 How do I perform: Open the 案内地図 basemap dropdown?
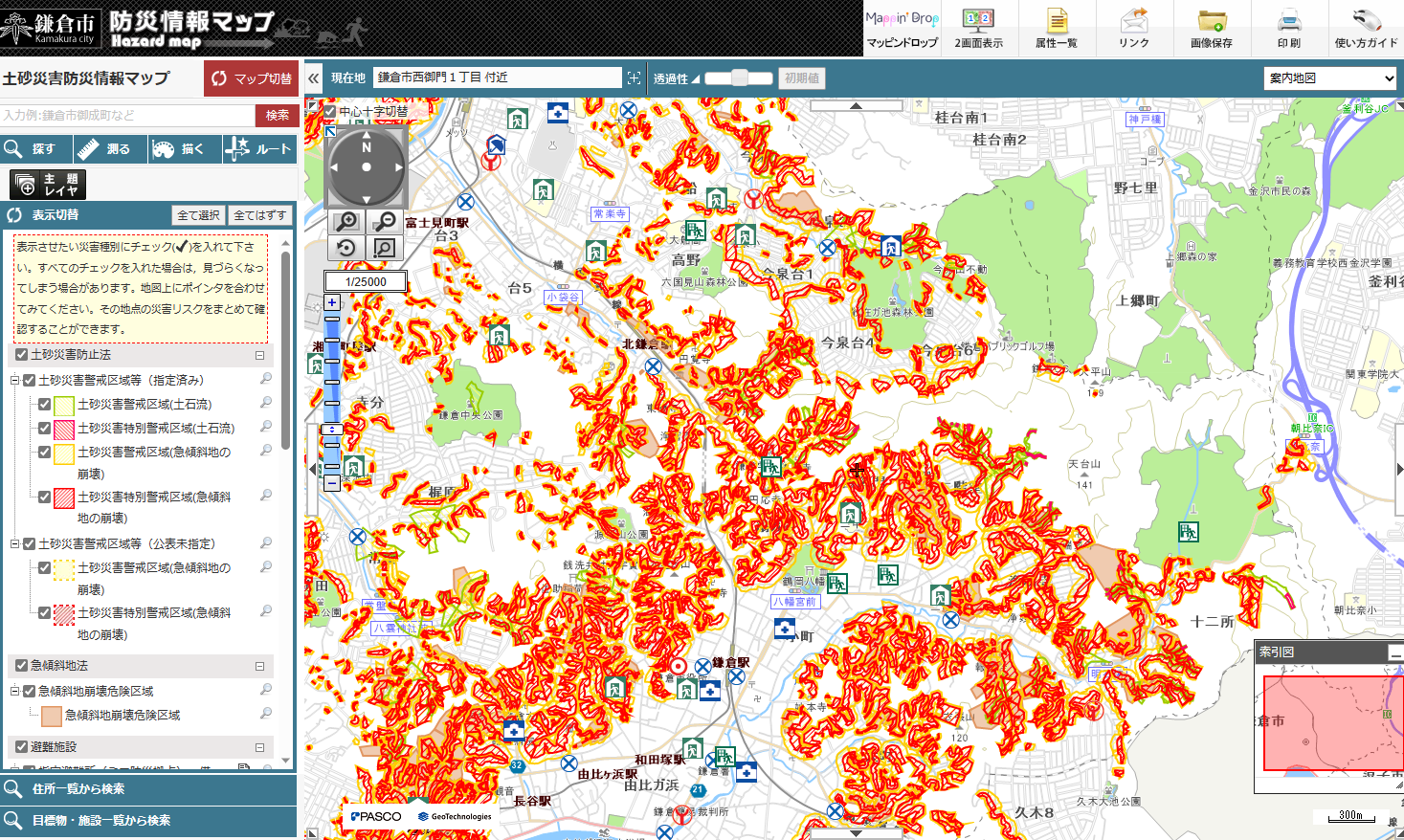1331,78
